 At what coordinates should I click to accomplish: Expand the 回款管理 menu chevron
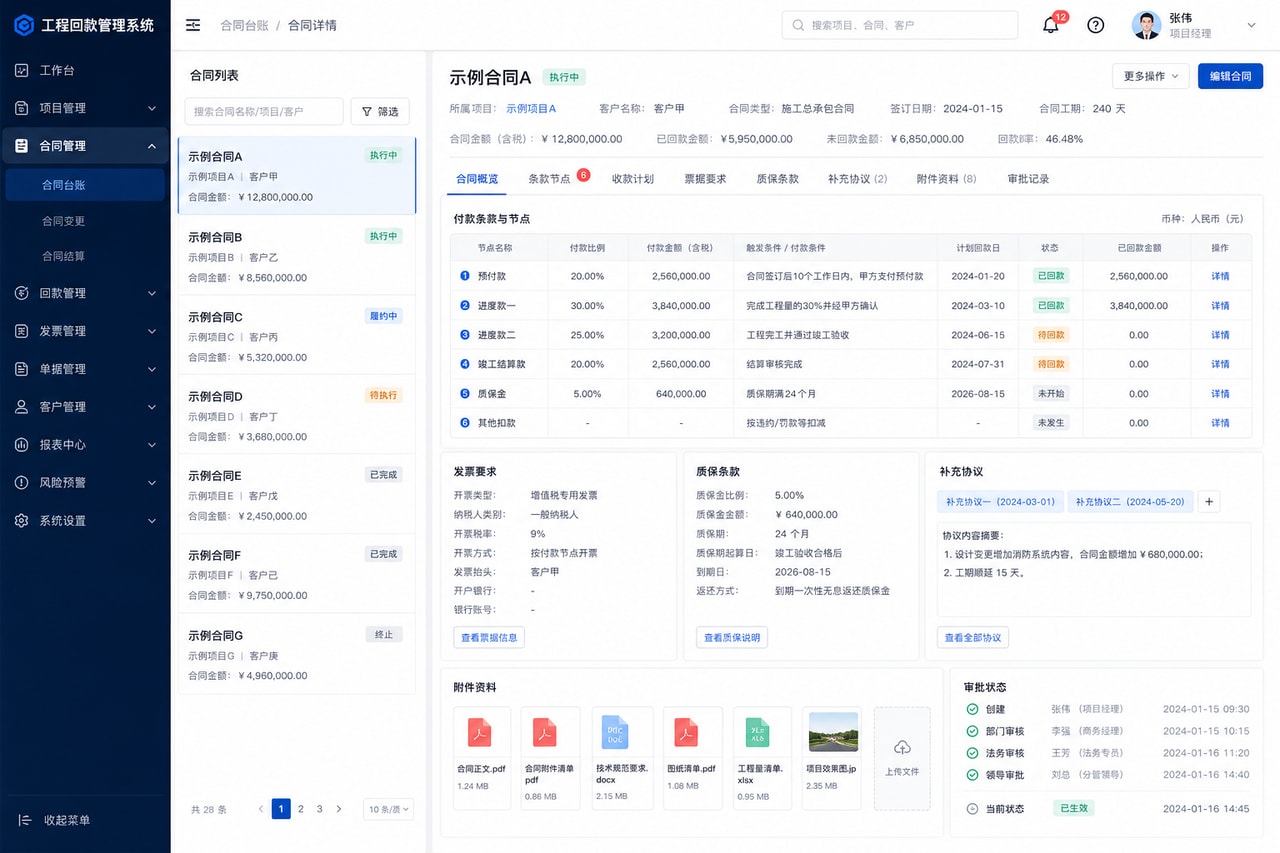point(152,293)
